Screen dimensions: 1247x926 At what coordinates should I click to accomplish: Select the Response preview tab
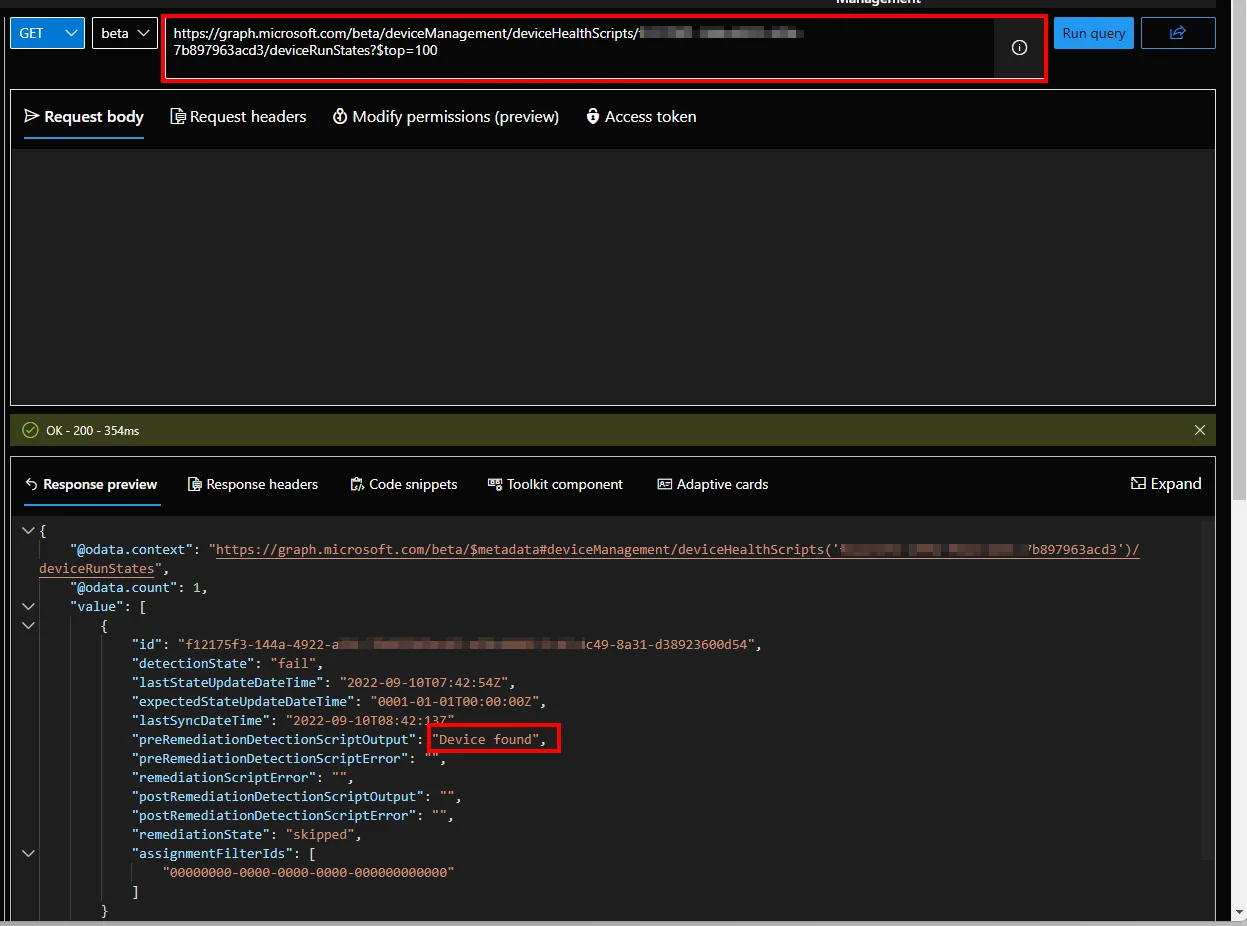(91, 484)
